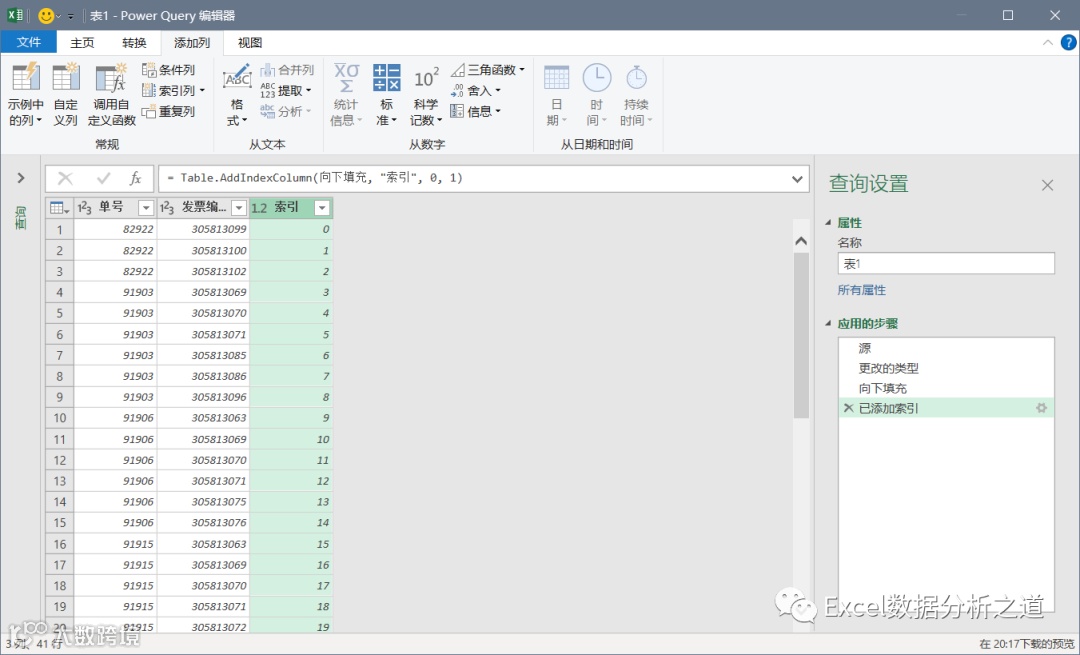Click 自定义列 custom column icon

pyautogui.click(x=66, y=94)
